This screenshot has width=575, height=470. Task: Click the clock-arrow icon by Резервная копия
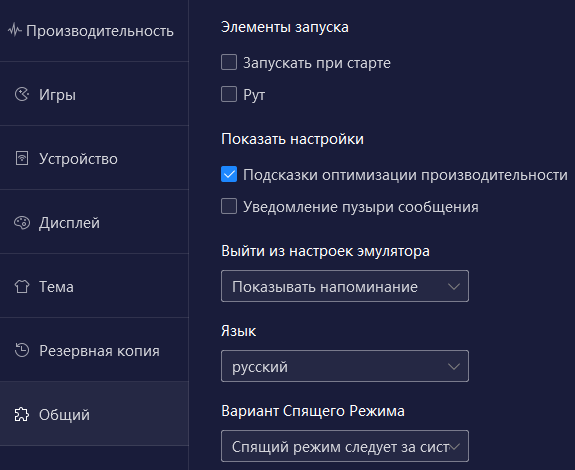22,350
